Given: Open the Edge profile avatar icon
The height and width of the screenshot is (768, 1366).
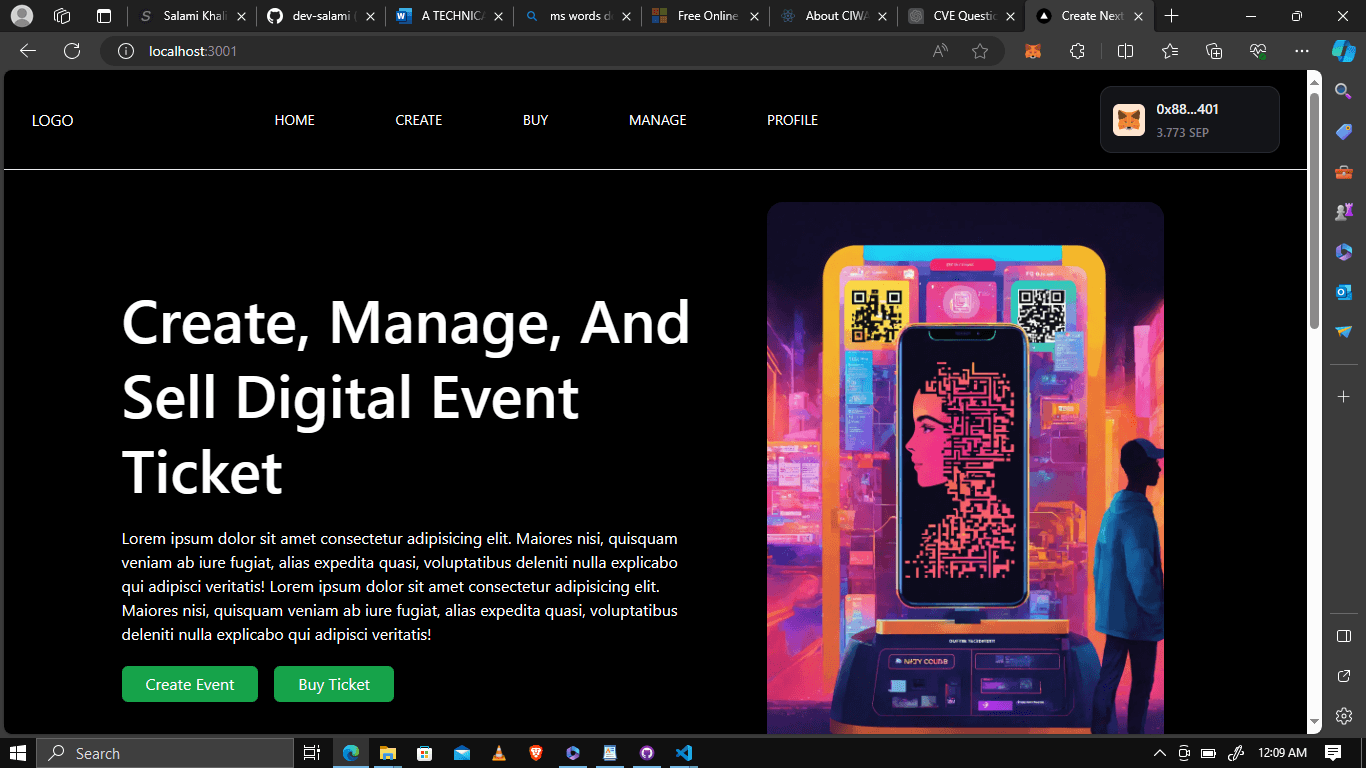Looking at the screenshot, I should 21,16.
